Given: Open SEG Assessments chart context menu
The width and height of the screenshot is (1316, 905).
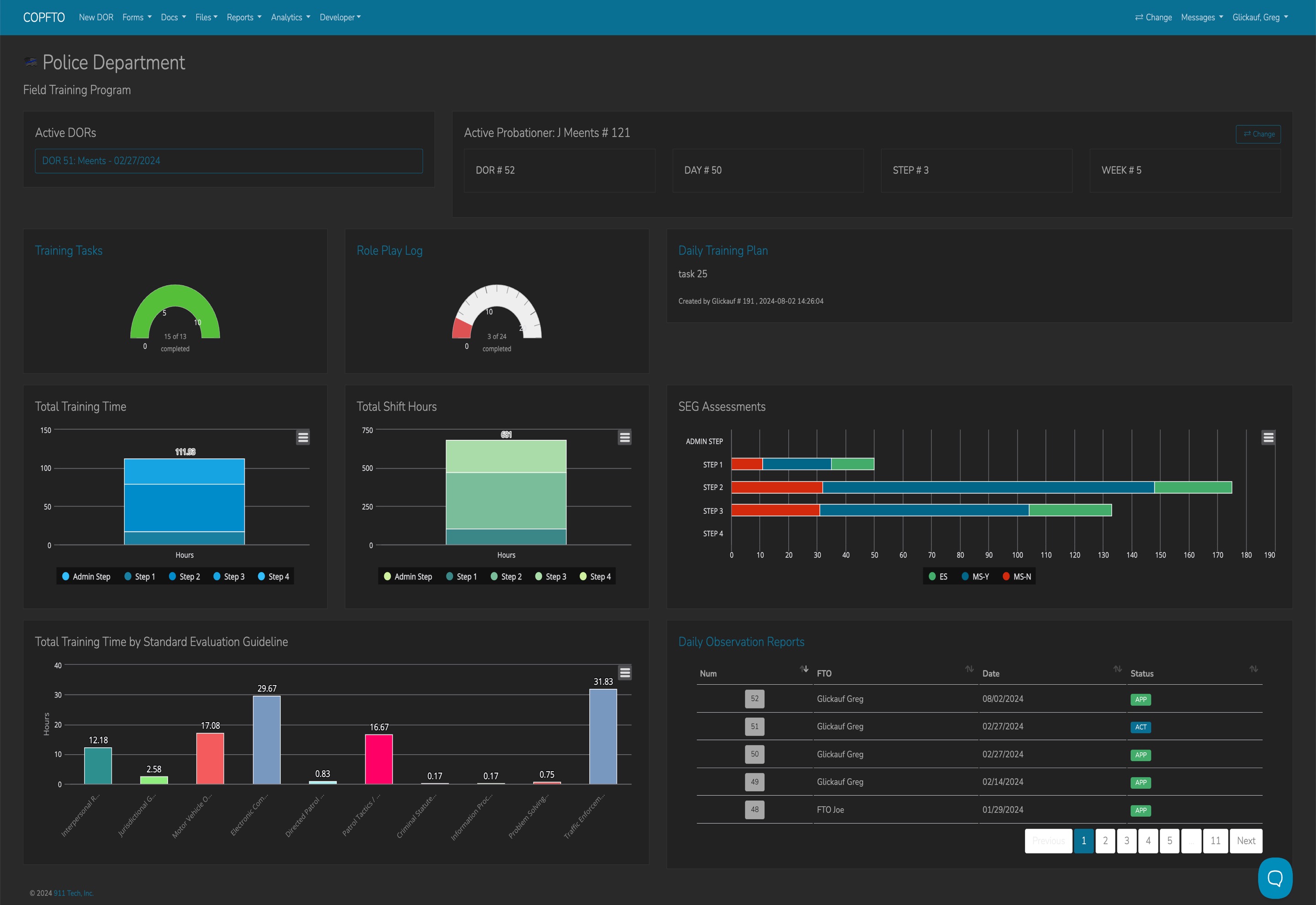Looking at the screenshot, I should [x=1268, y=437].
